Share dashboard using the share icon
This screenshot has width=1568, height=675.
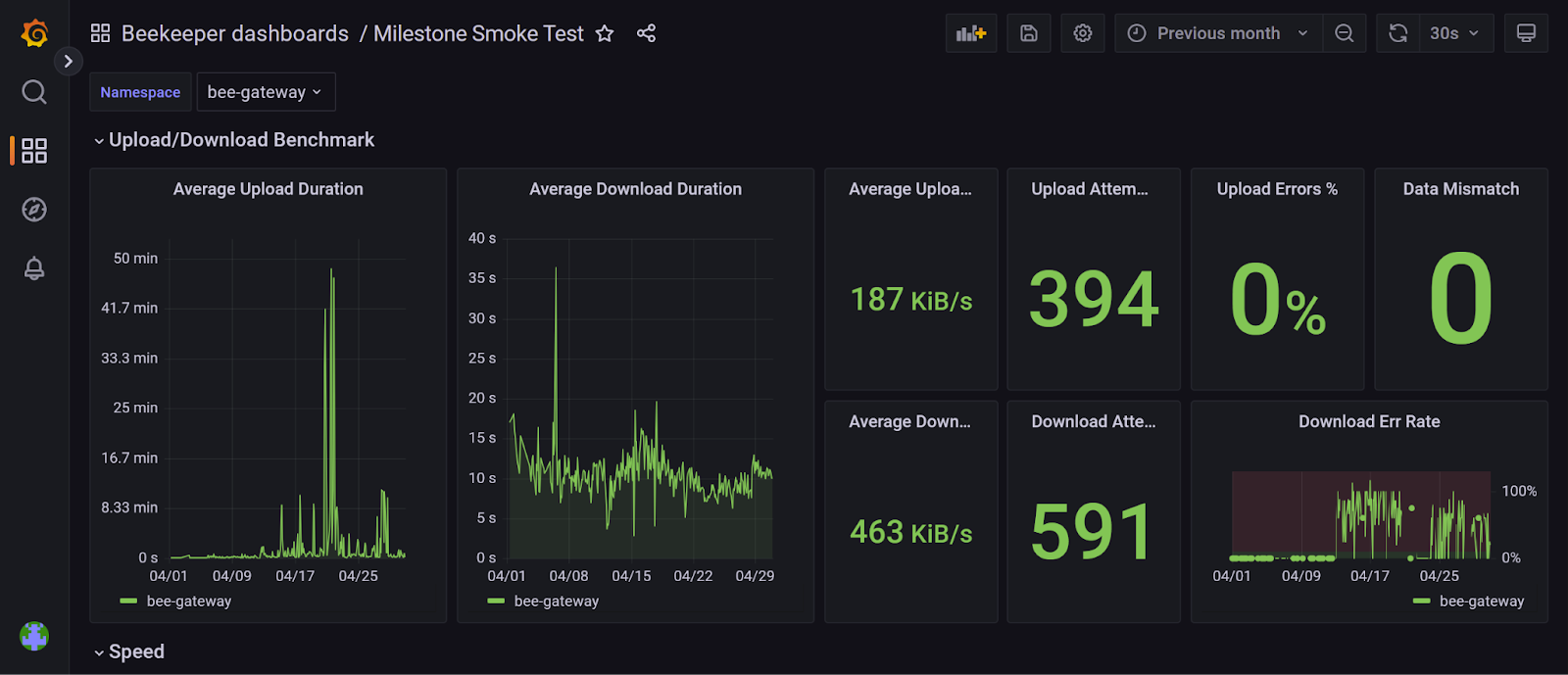click(646, 33)
